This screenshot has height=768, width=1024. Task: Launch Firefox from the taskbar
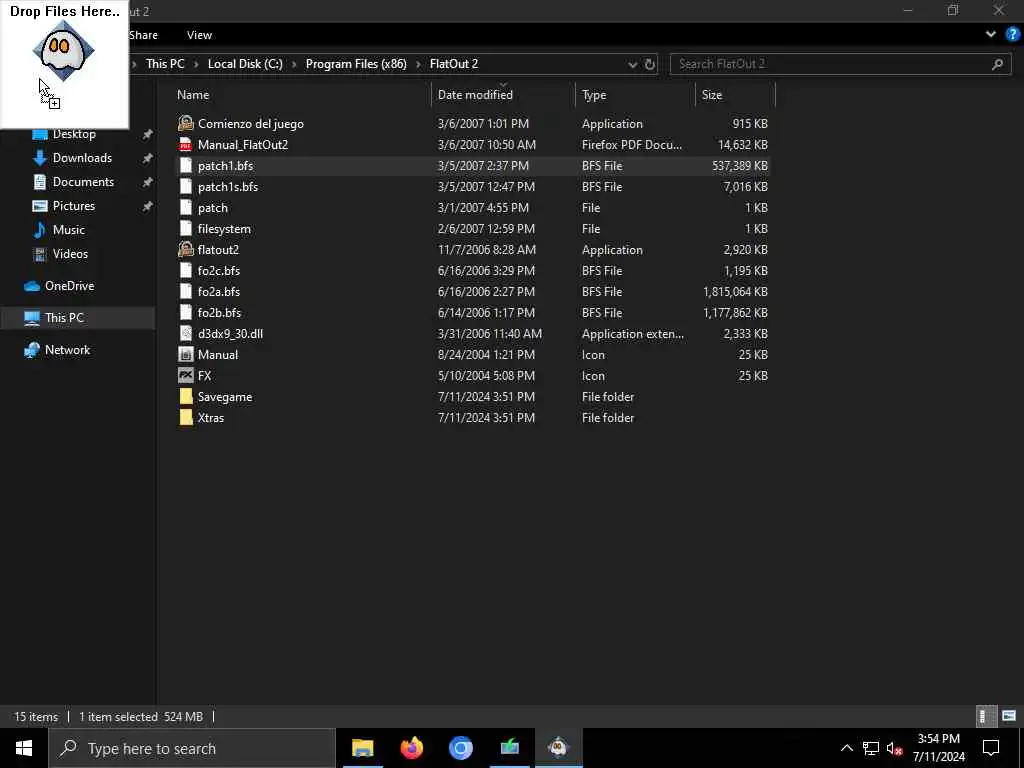coord(411,748)
